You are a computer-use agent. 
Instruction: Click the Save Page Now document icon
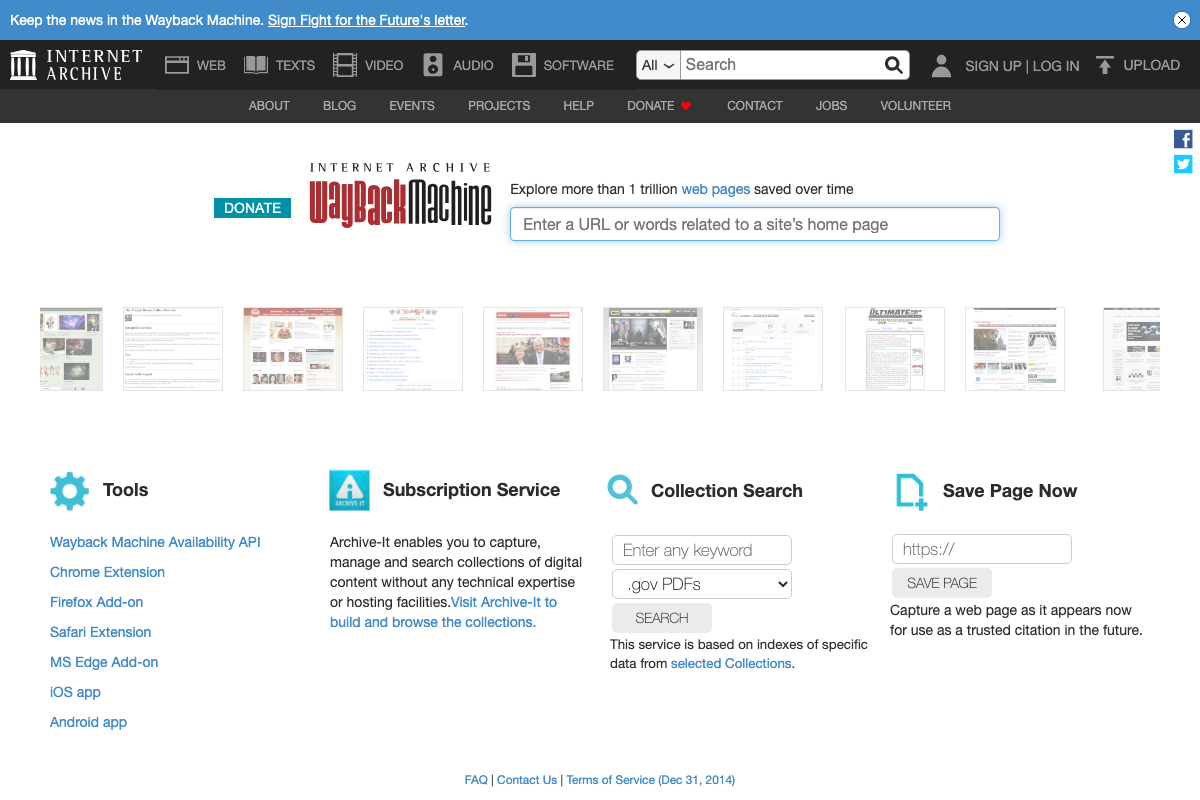click(x=911, y=492)
